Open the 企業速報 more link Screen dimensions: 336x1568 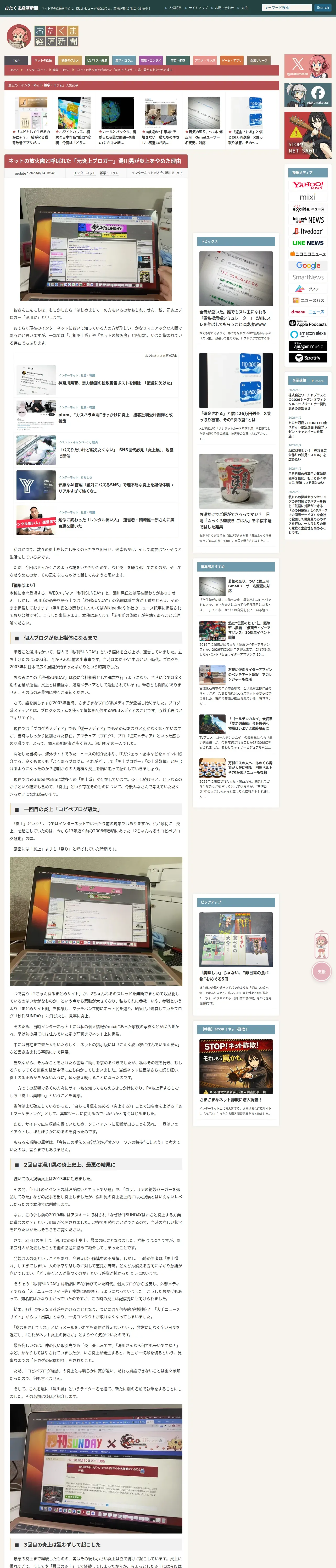click(x=319, y=381)
